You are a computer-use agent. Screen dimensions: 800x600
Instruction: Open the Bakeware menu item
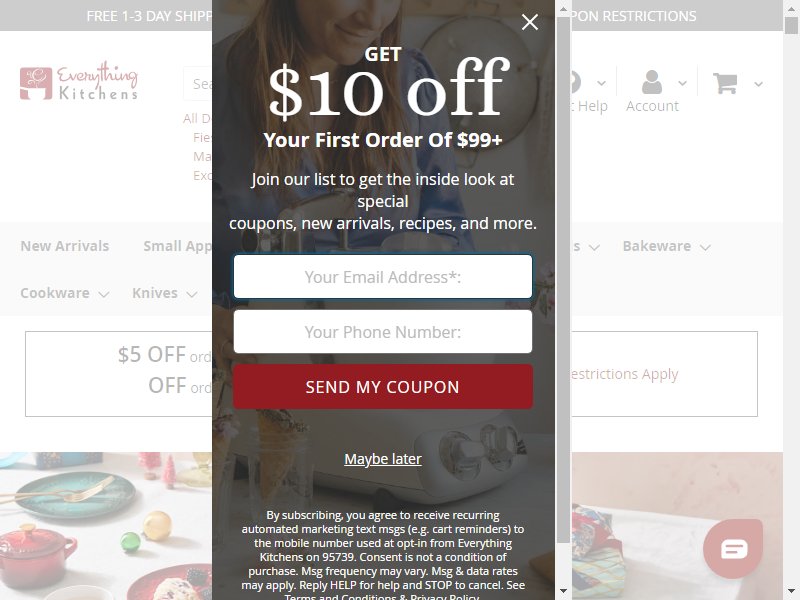[x=657, y=246]
